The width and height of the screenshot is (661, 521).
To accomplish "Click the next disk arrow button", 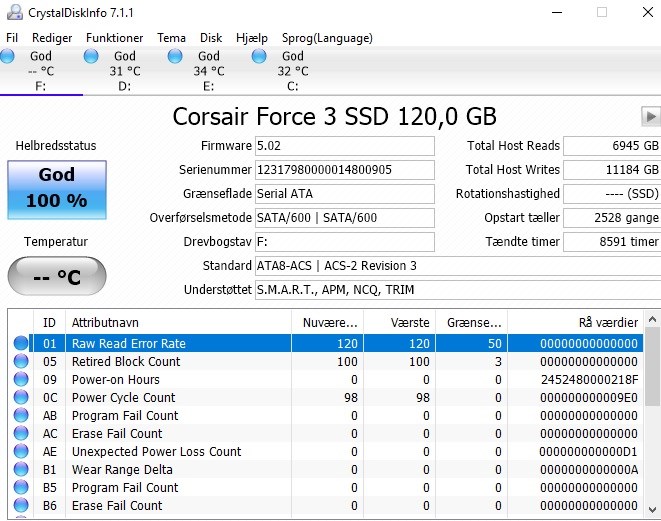I will [x=650, y=116].
